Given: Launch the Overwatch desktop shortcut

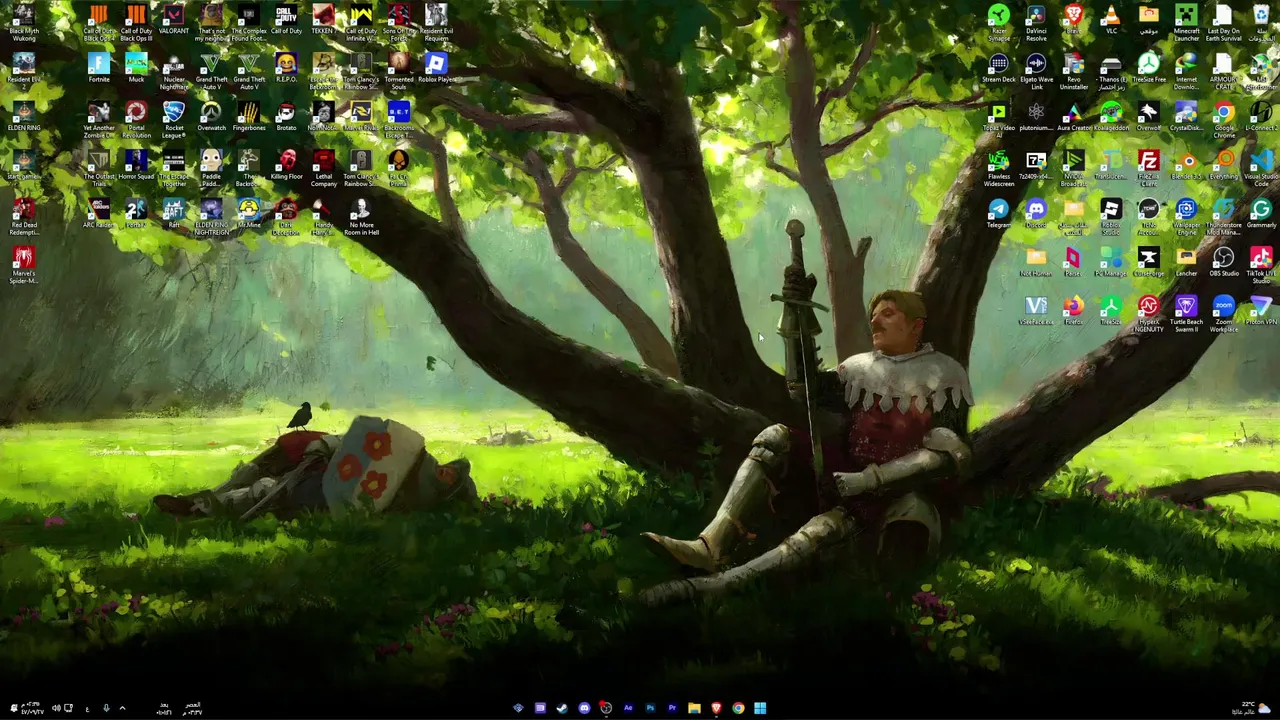Looking at the screenshot, I should pos(211,117).
